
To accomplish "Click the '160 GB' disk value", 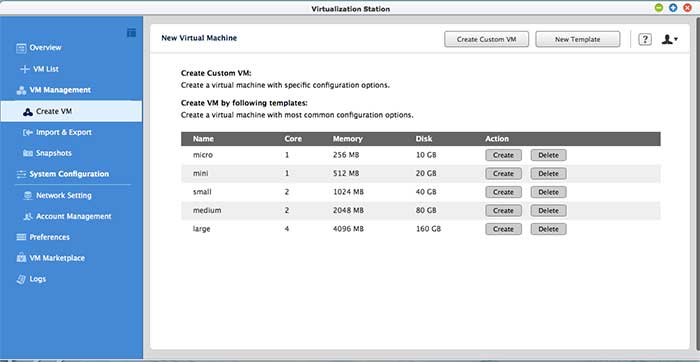I will click(x=428, y=229).
